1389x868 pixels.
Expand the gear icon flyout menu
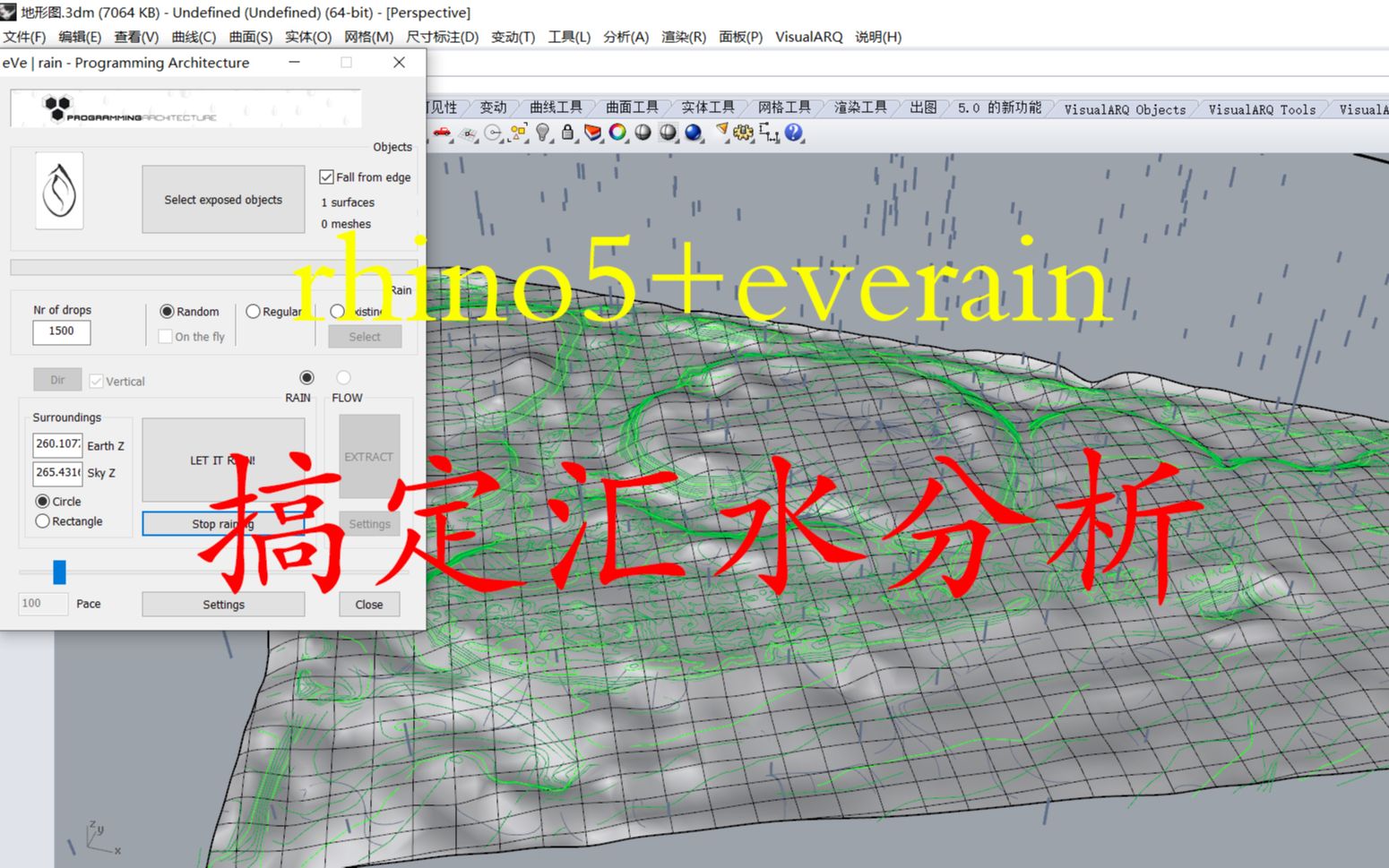753,142
